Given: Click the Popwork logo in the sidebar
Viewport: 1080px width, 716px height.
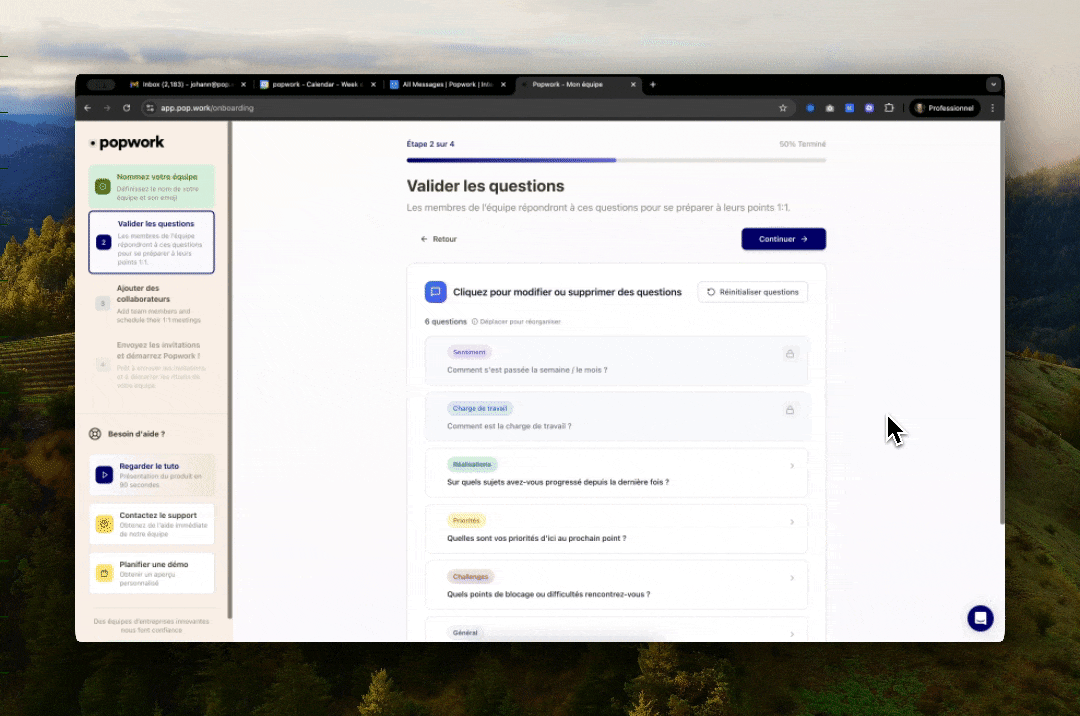Looking at the screenshot, I should tap(128, 142).
